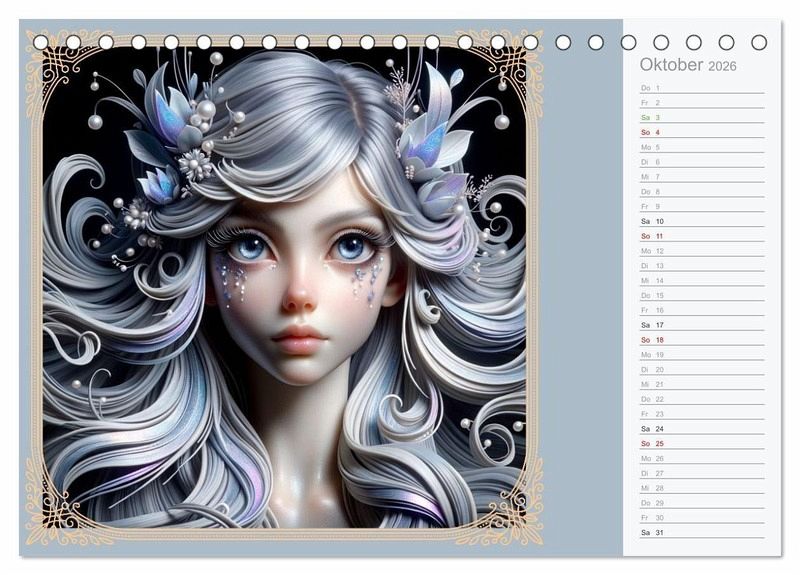The image size is (800, 575).
Task: Select the Sa 24 date row
Action: (x=700, y=429)
